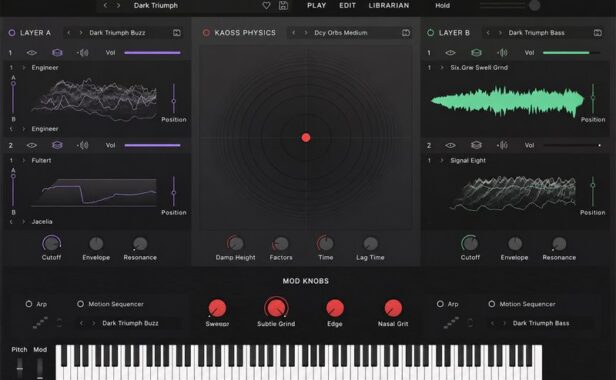Screen dimensions: 616x380
Task: Click the Hold button
Action: (x=442, y=6)
